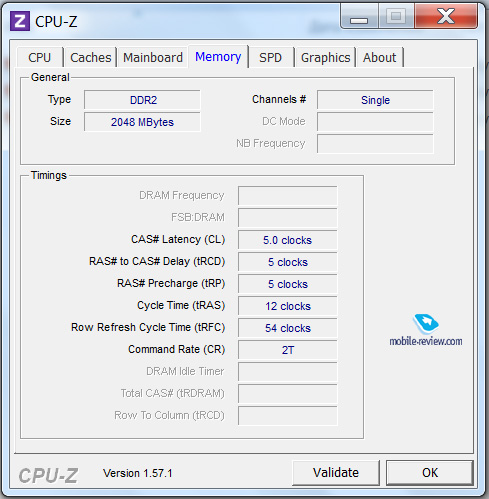This screenshot has height=499, width=489.
Task: Select the tRAS 12 clocks value
Action: coord(288,306)
